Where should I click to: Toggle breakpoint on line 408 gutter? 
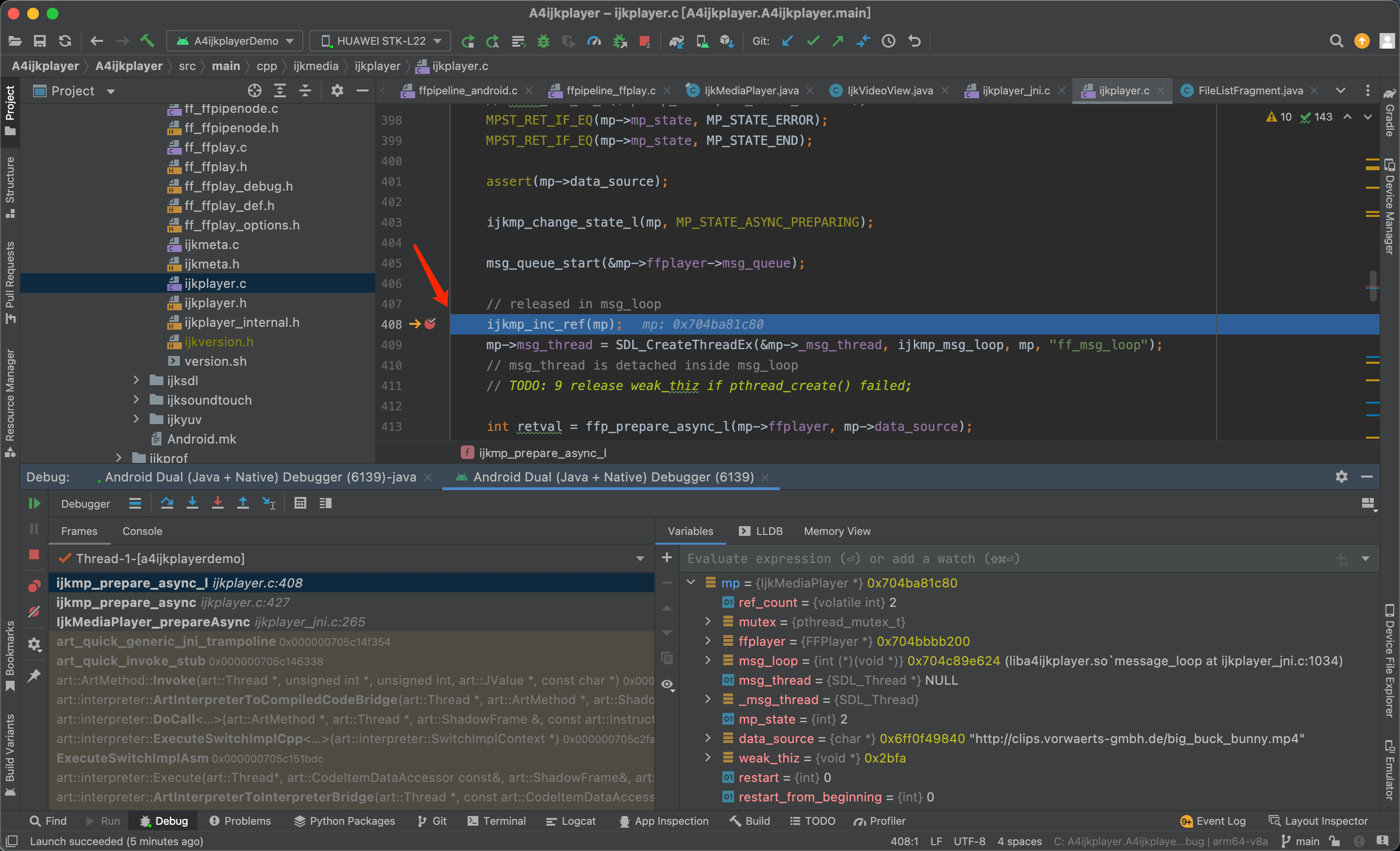430,324
